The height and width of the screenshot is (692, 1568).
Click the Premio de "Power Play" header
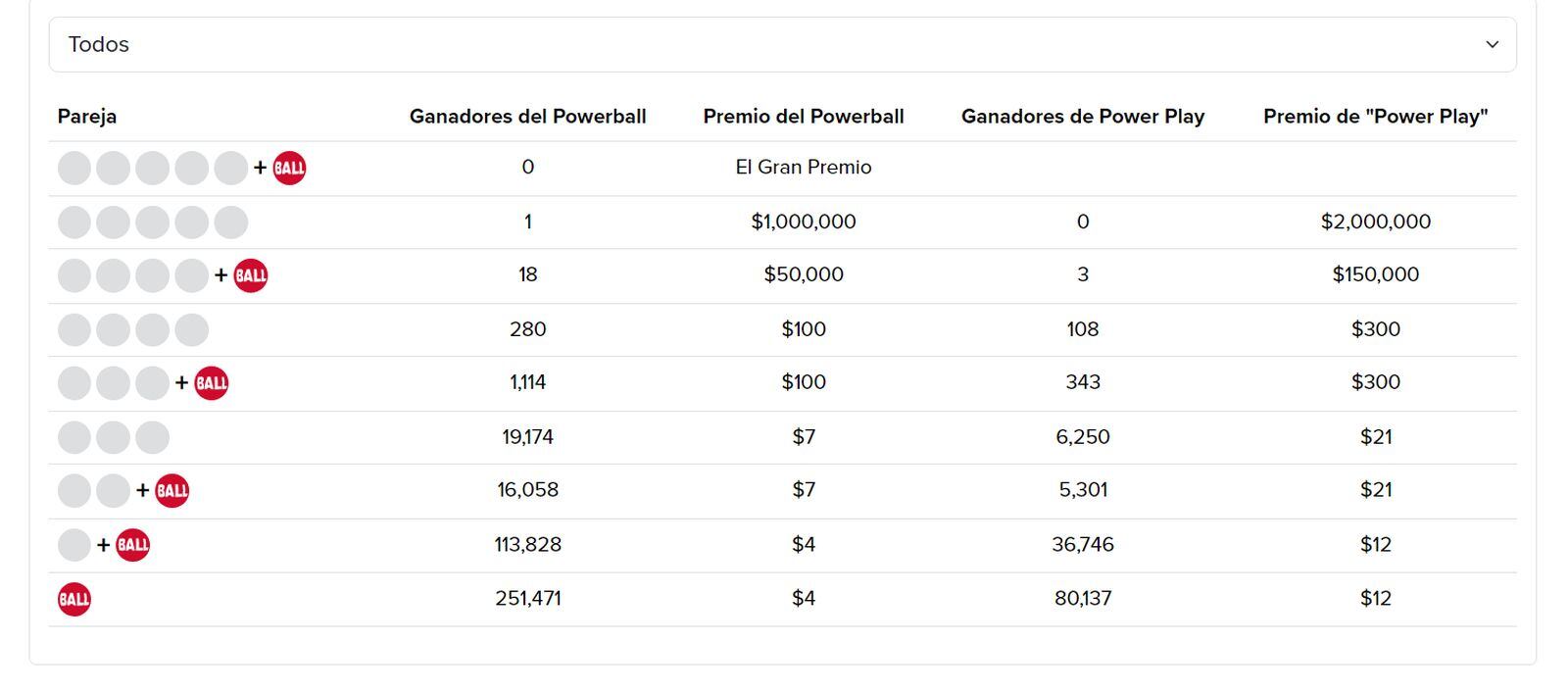pos(1376,116)
